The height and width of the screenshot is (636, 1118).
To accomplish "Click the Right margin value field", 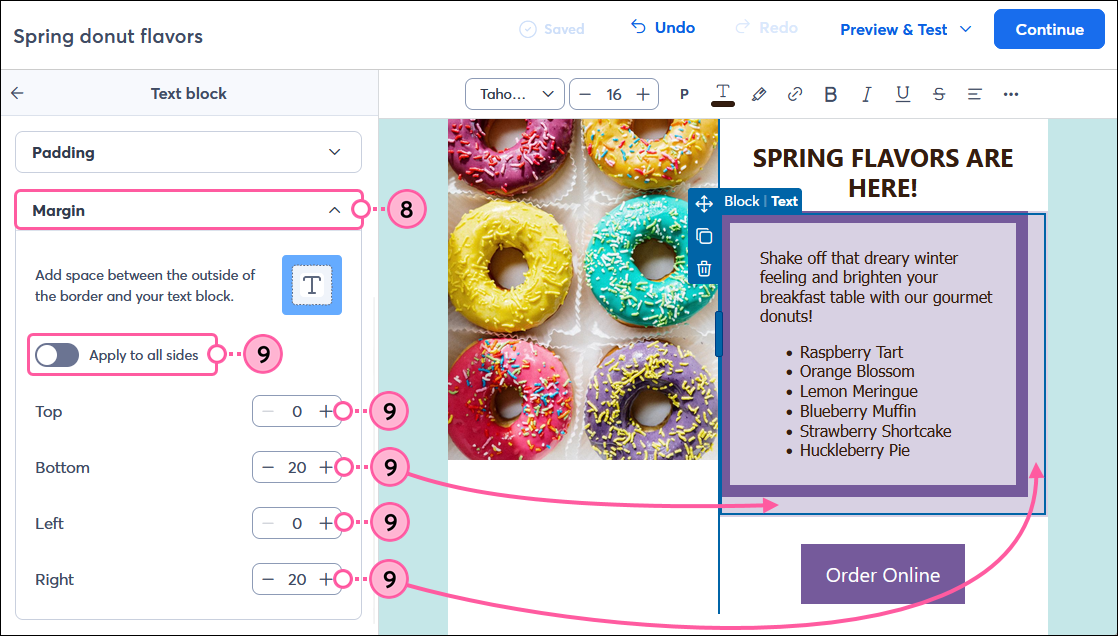I will pyautogui.click(x=297, y=580).
